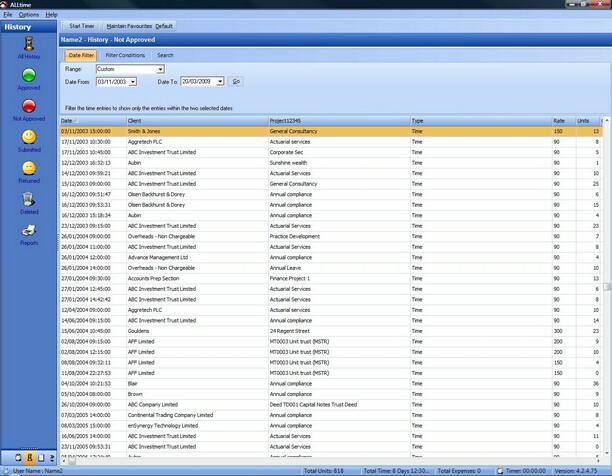Click the timer icon in status bar
612x476 pixels.
pos(500,471)
